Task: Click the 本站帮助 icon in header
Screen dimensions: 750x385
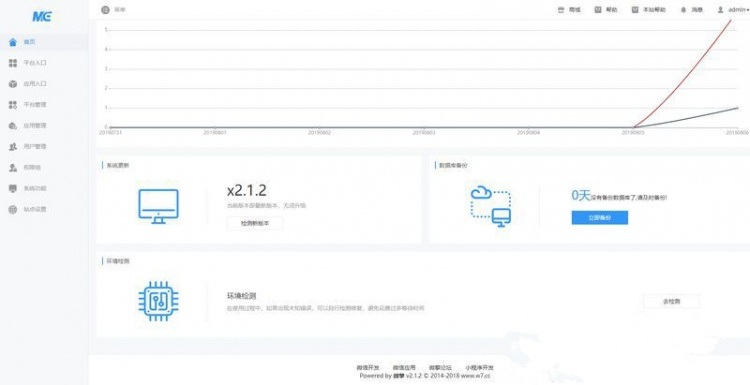Action: point(635,10)
